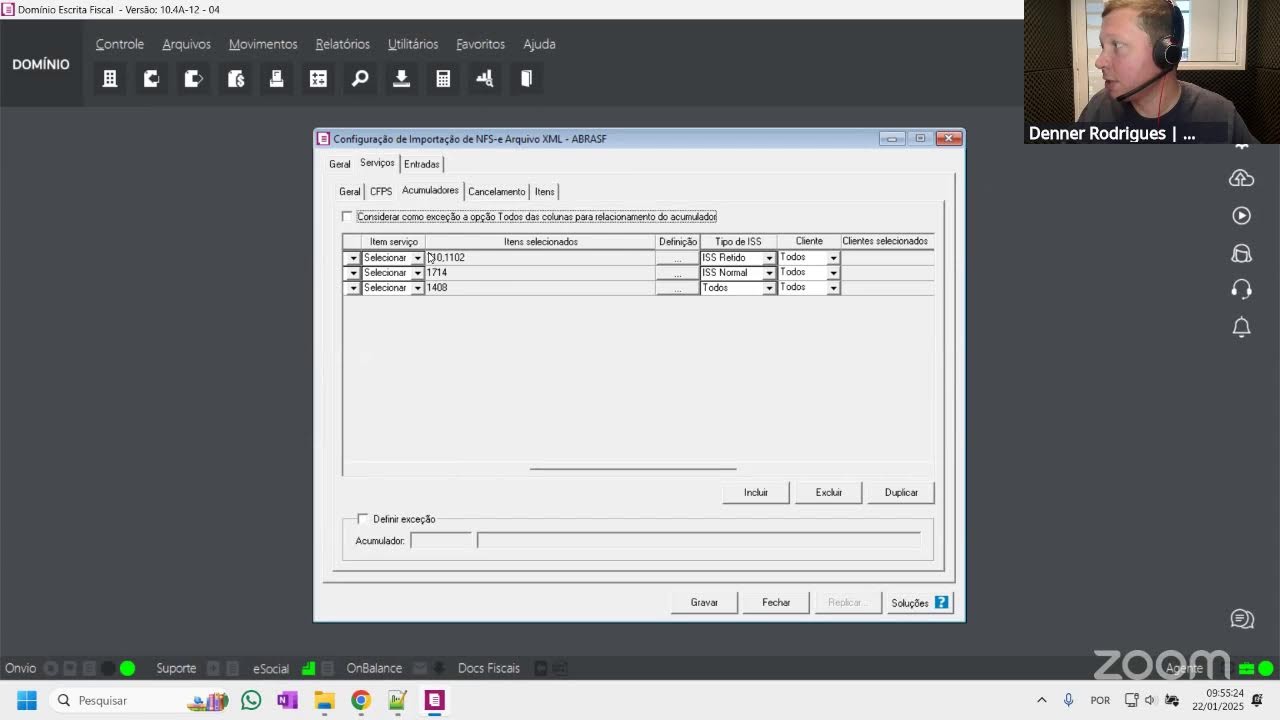This screenshot has width=1280, height=720.
Task: Click the chart with magnifier toolbar icon
Action: click(485, 79)
